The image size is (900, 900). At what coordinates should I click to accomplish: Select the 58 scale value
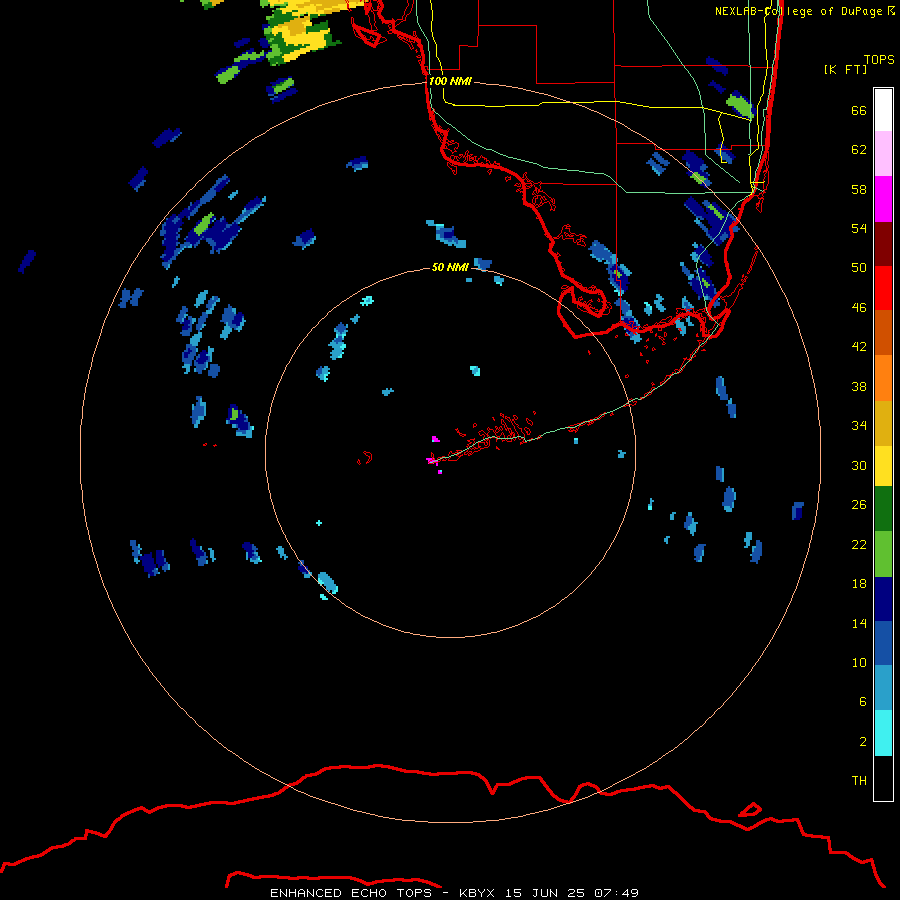click(x=859, y=189)
